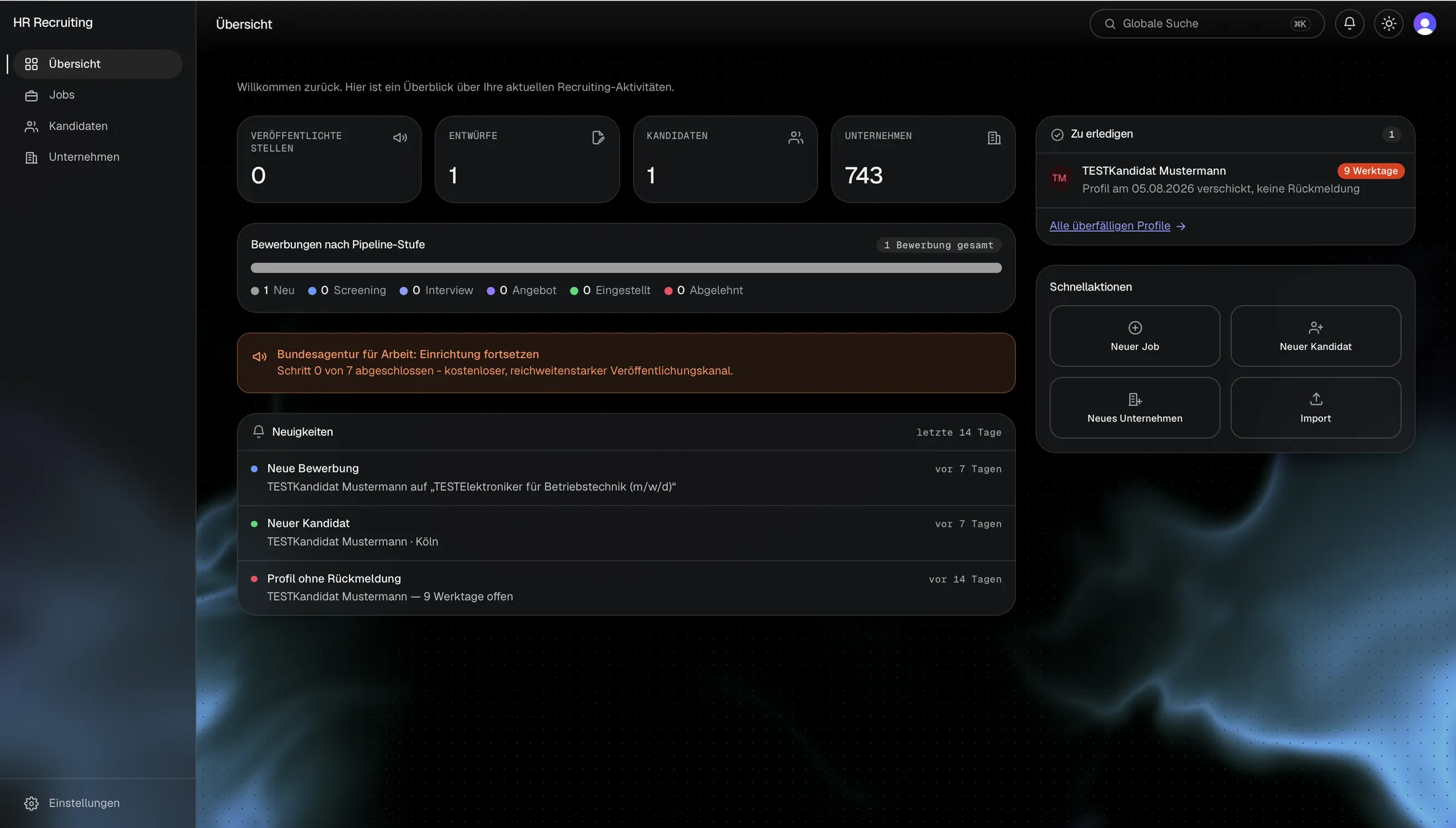The image size is (1456, 828).
Task: Open the notifications bell in header
Action: tap(1349, 23)
